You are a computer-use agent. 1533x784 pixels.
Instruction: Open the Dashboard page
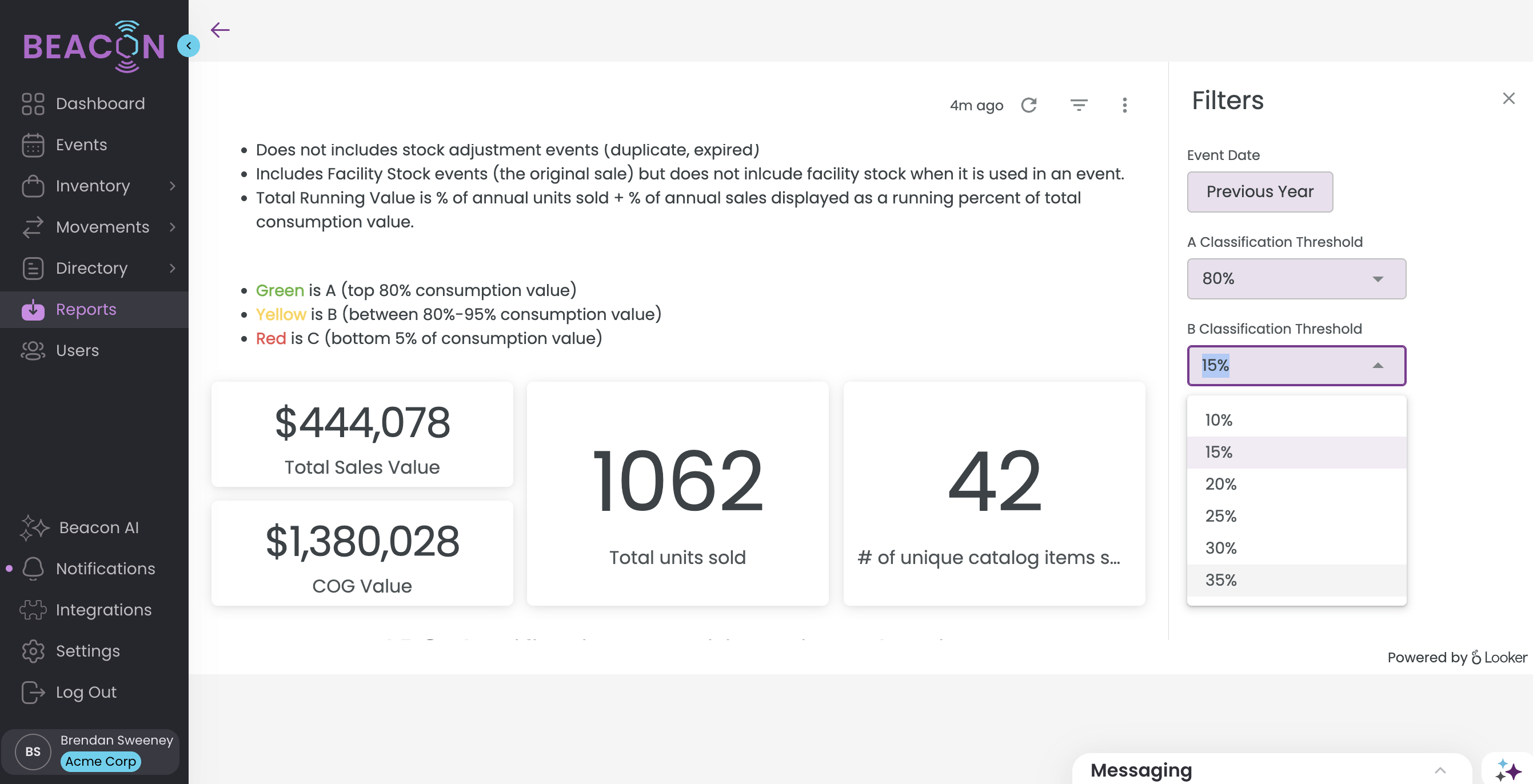pyautogui.click(x=100, y=103)
